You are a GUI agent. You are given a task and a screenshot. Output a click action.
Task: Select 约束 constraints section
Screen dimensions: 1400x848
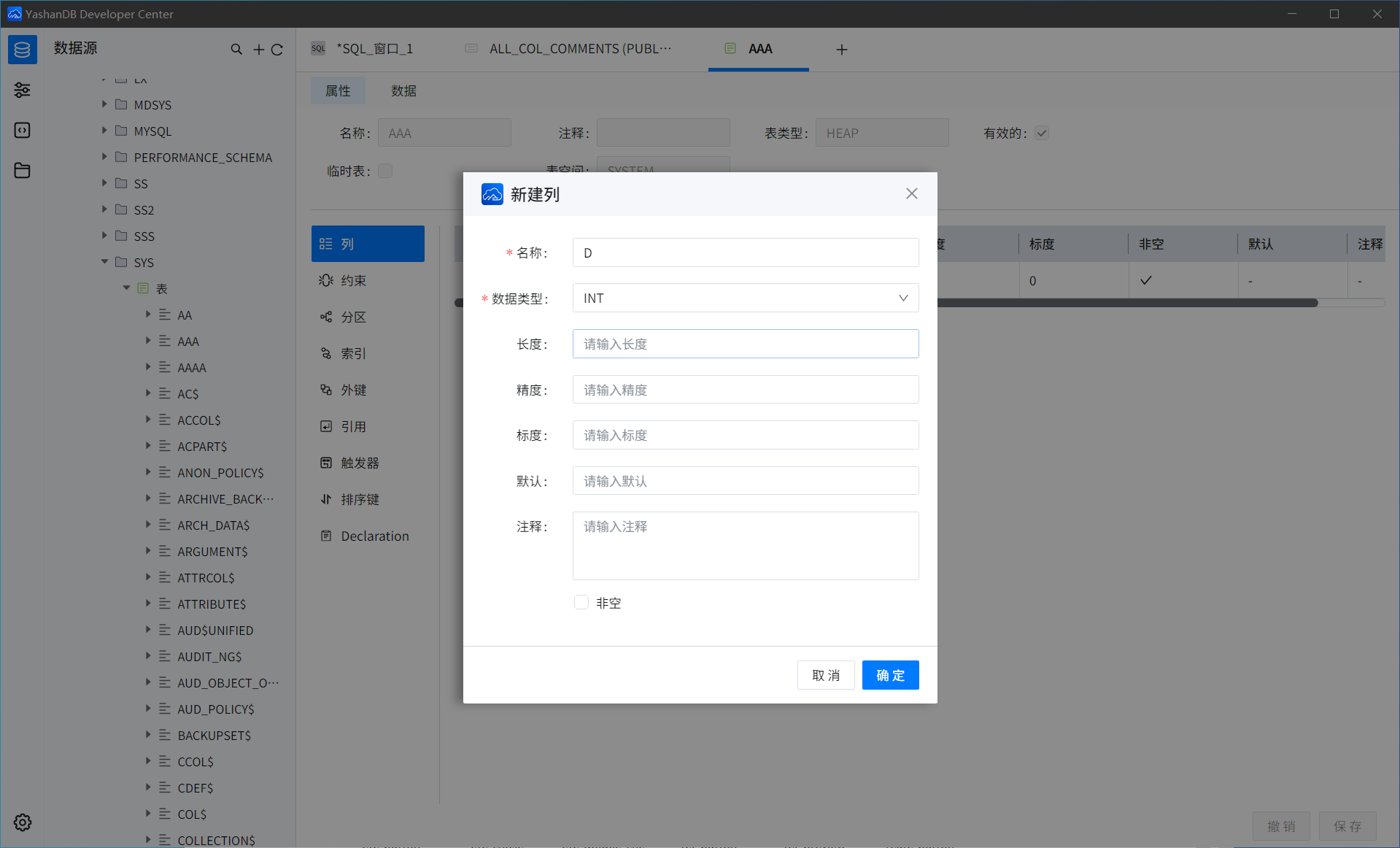[x=368, y=280]
